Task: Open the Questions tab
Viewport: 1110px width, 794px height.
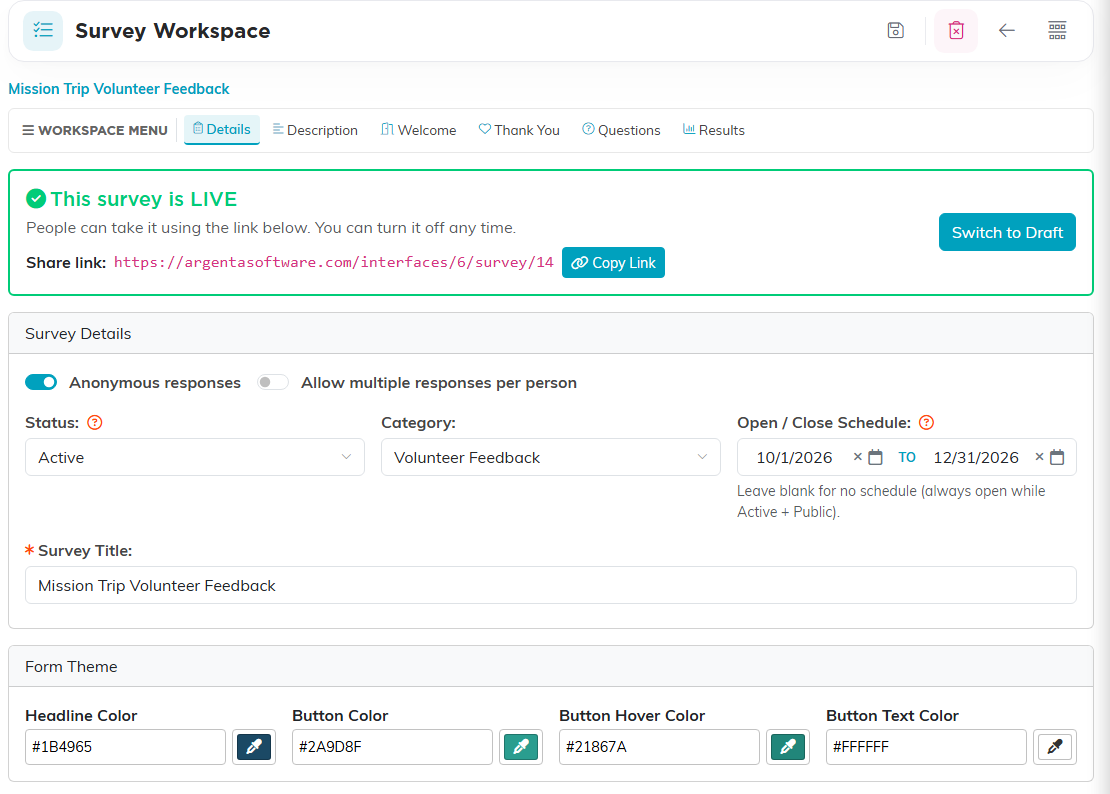Action: point(621,130)
